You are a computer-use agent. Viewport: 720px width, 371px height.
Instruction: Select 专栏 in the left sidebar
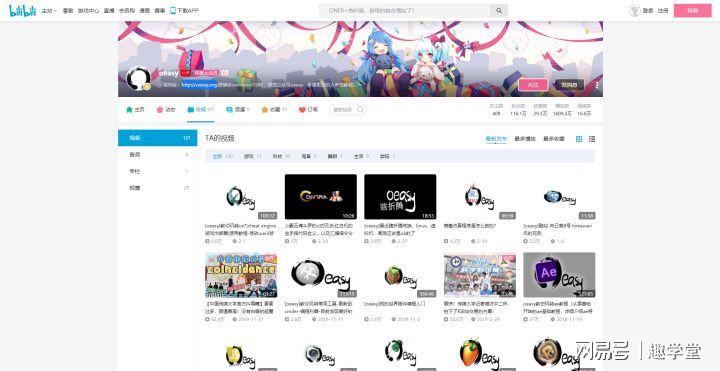[158, 171]
